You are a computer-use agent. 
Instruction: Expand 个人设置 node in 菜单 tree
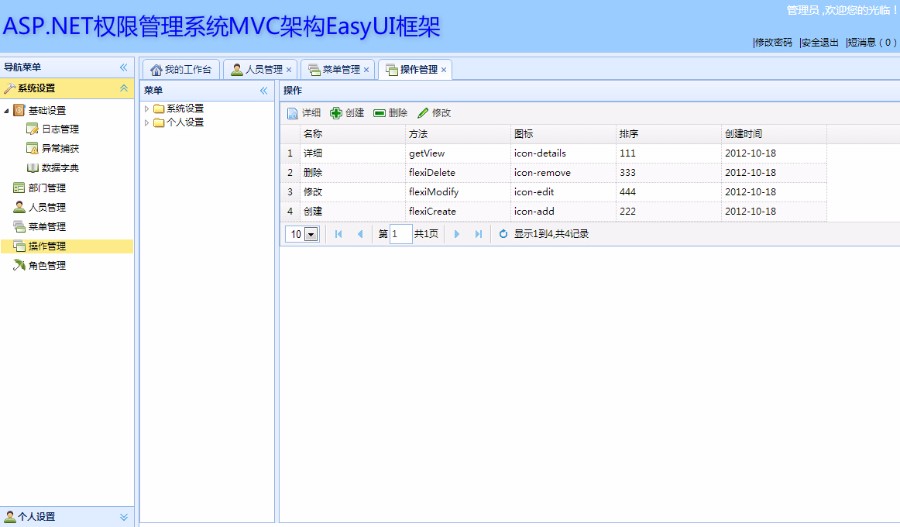click(146, 122)
